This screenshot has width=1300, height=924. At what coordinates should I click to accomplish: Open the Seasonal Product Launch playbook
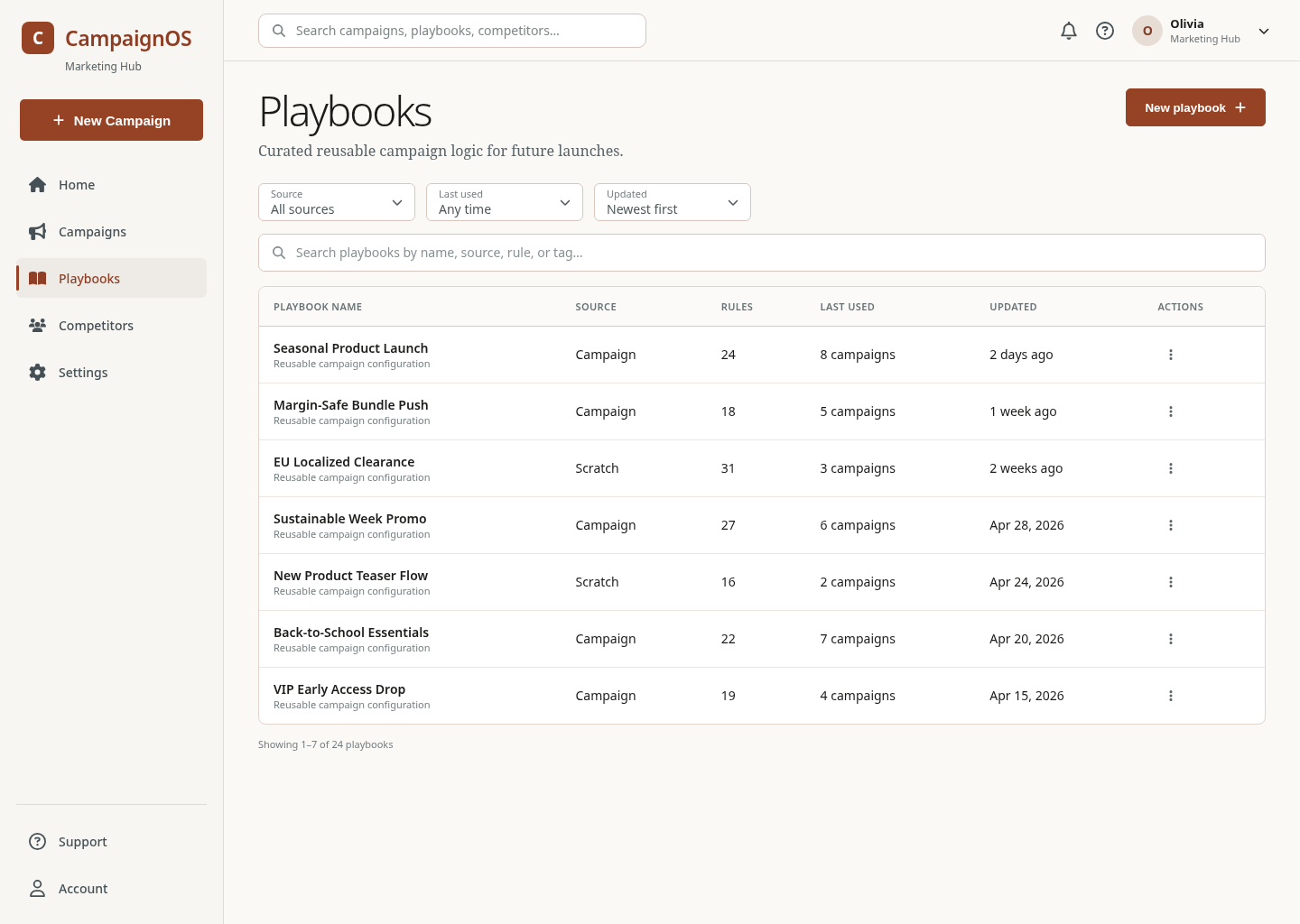tap(350, 348)
